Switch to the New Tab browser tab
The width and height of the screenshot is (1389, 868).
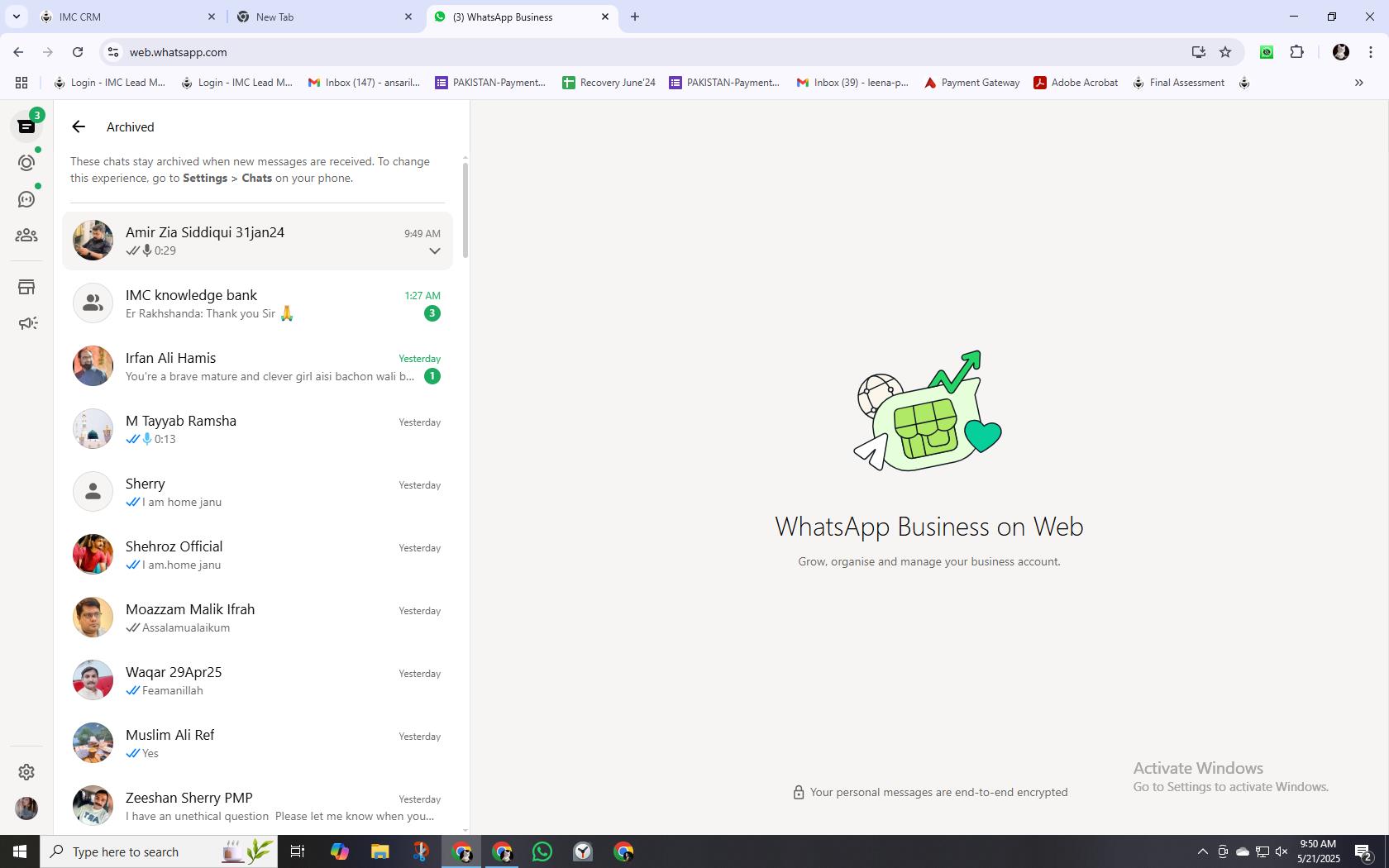click(x=324, y=17)
